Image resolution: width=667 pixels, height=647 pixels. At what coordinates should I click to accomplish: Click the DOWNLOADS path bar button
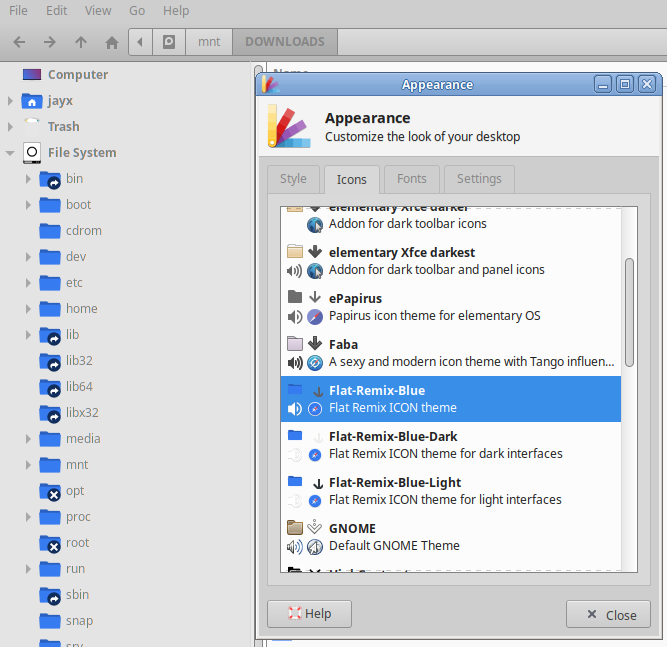(285, 42)
